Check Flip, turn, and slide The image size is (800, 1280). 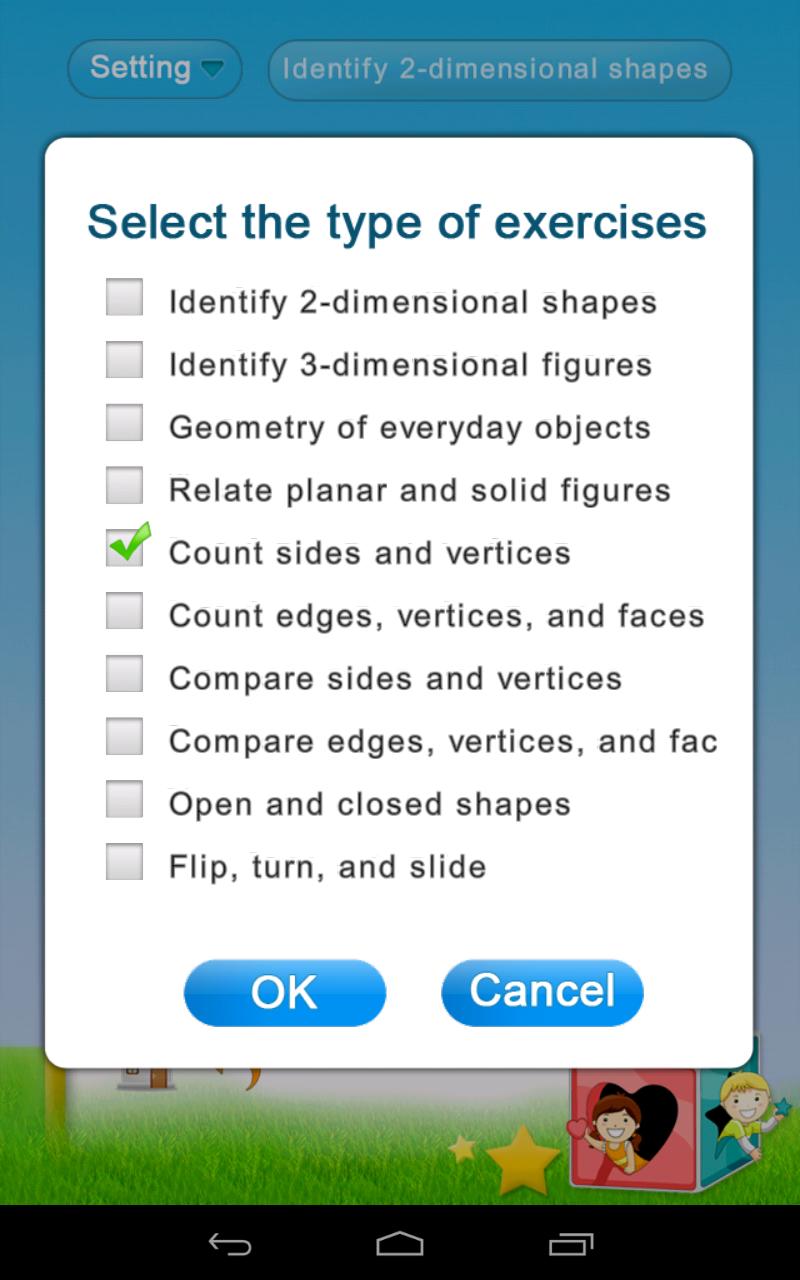(x=125, y=862)
